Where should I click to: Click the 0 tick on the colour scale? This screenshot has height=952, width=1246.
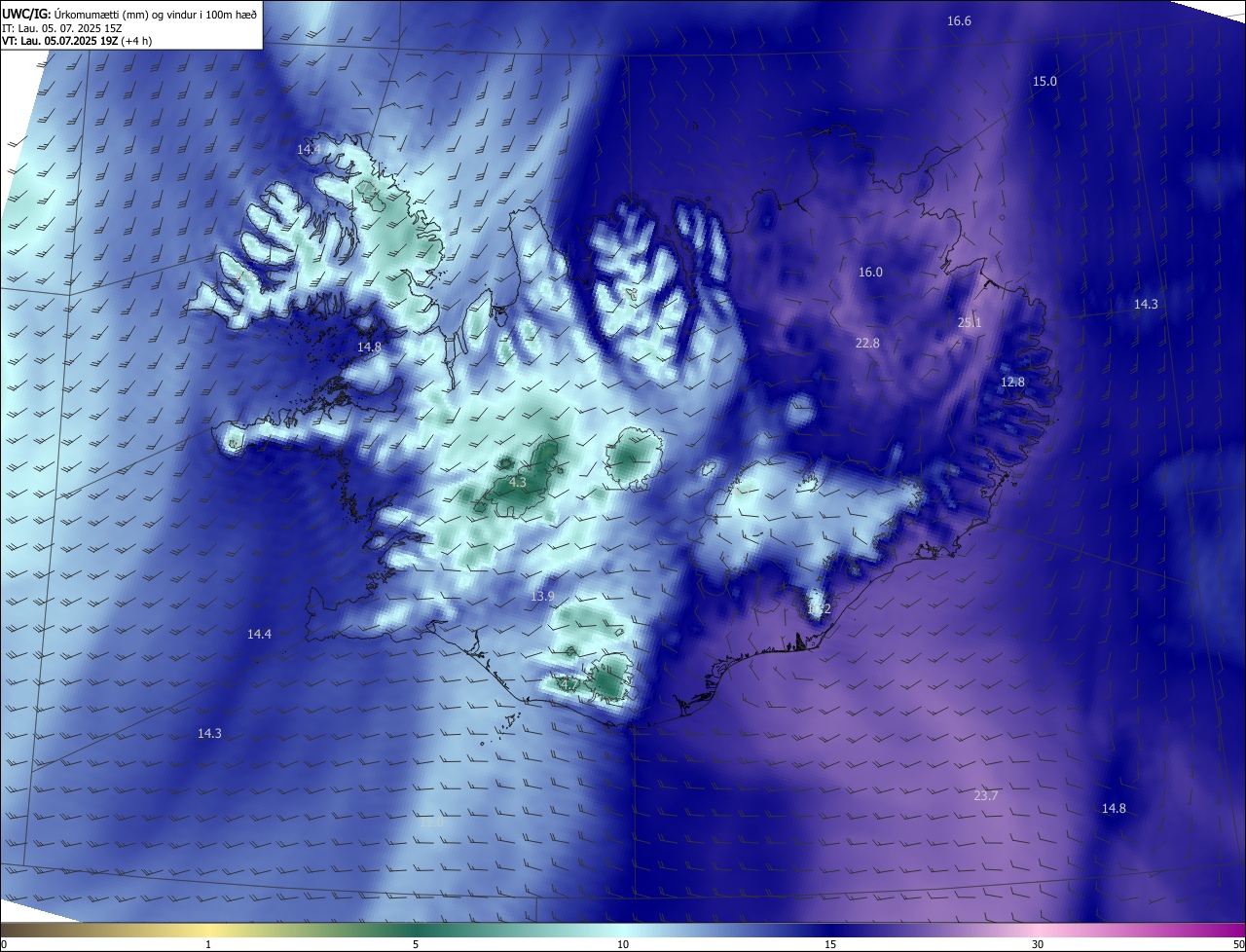click(4, 945)
